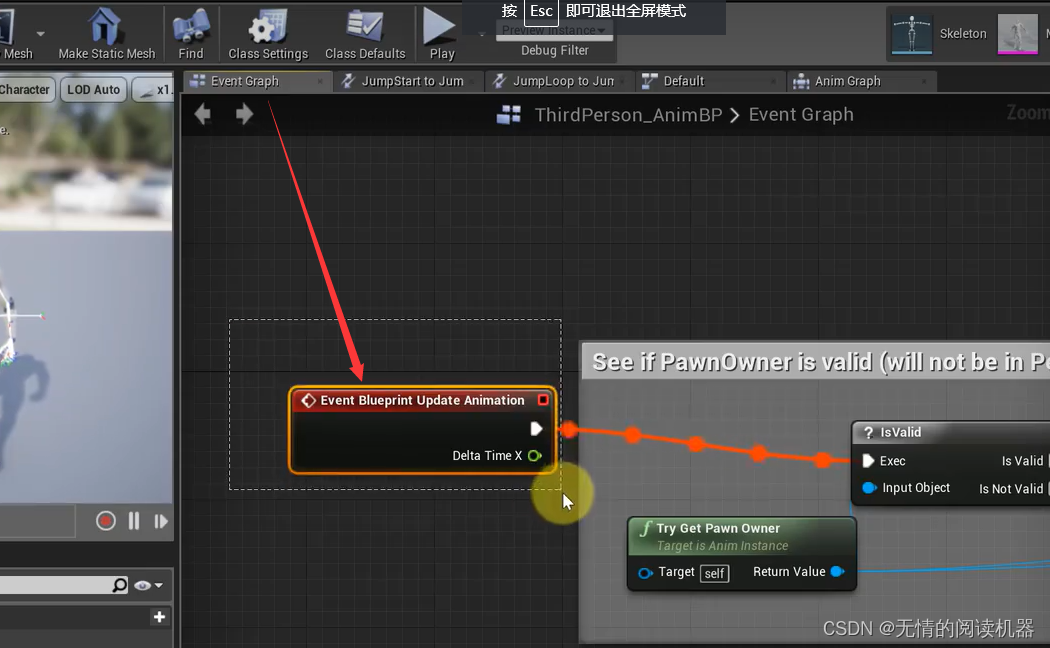Click exec output pin of Update Animation event
The width and height of the screenshot is (1050, 648).
(536, 428)
